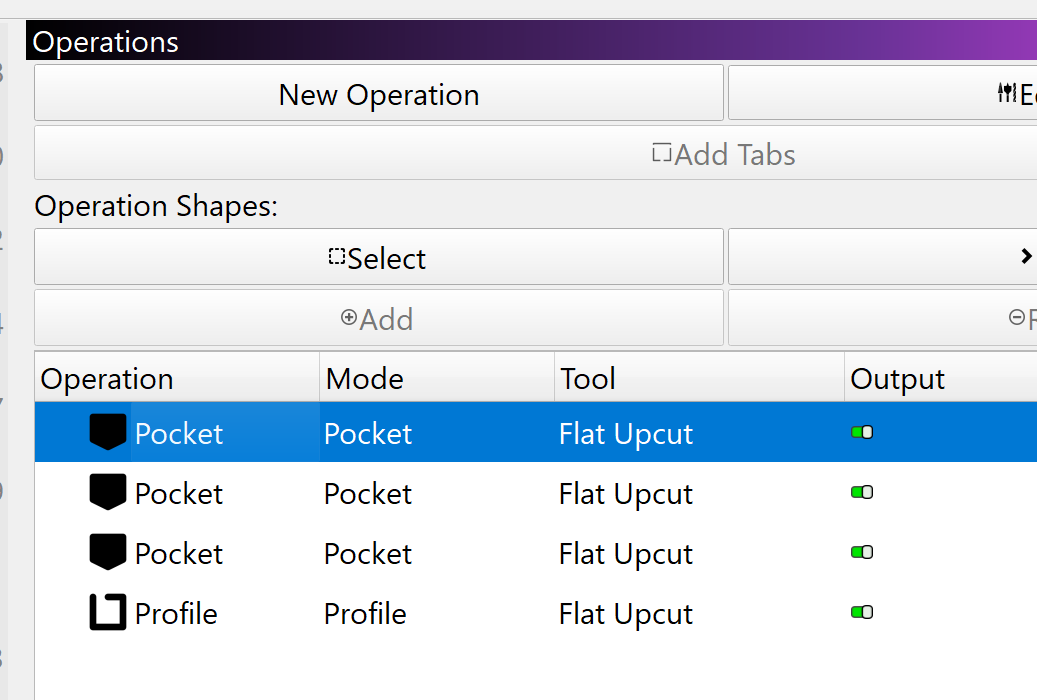Click the third Pocket operation's shape icon
Image resolution: width=1037 pixels, height=700 pixels.
pos(108,552)
